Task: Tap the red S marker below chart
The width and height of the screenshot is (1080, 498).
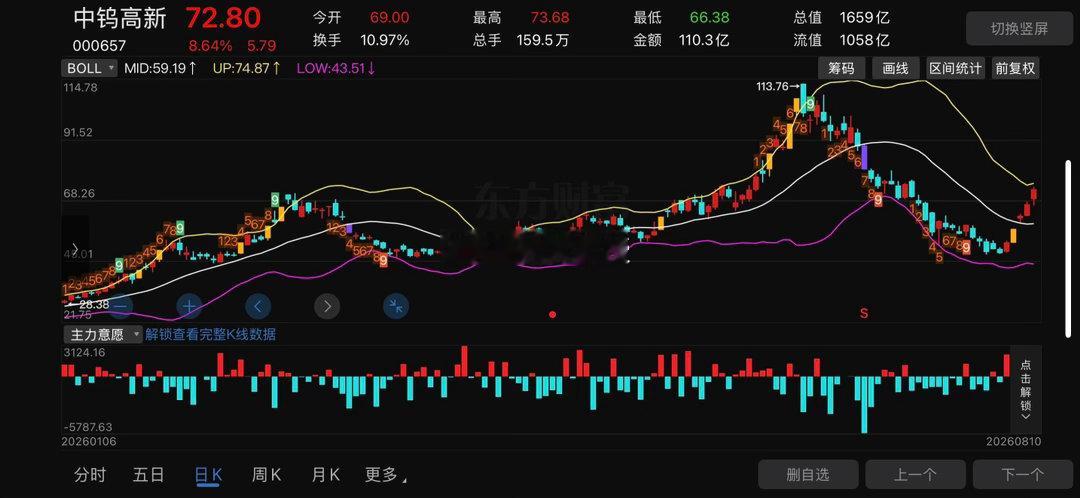Action: (864, 313)
